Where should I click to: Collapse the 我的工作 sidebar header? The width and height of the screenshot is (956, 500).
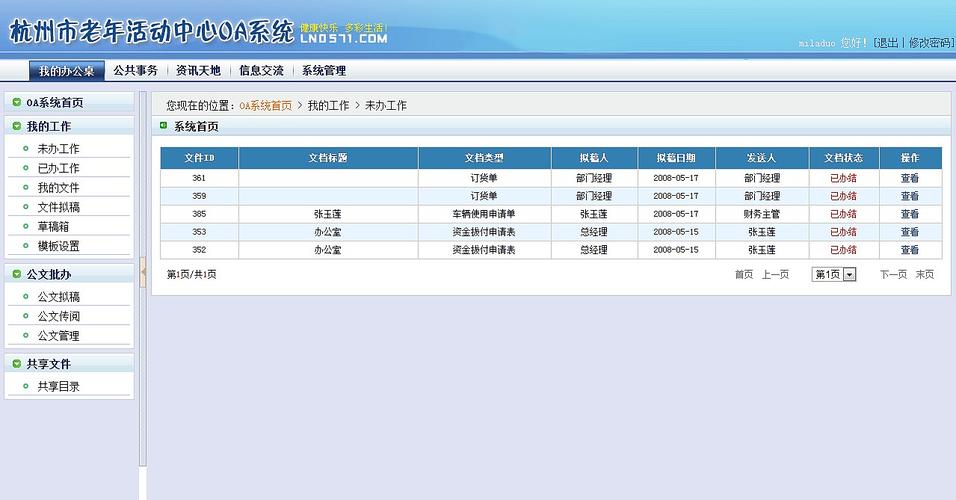(70, 126)
